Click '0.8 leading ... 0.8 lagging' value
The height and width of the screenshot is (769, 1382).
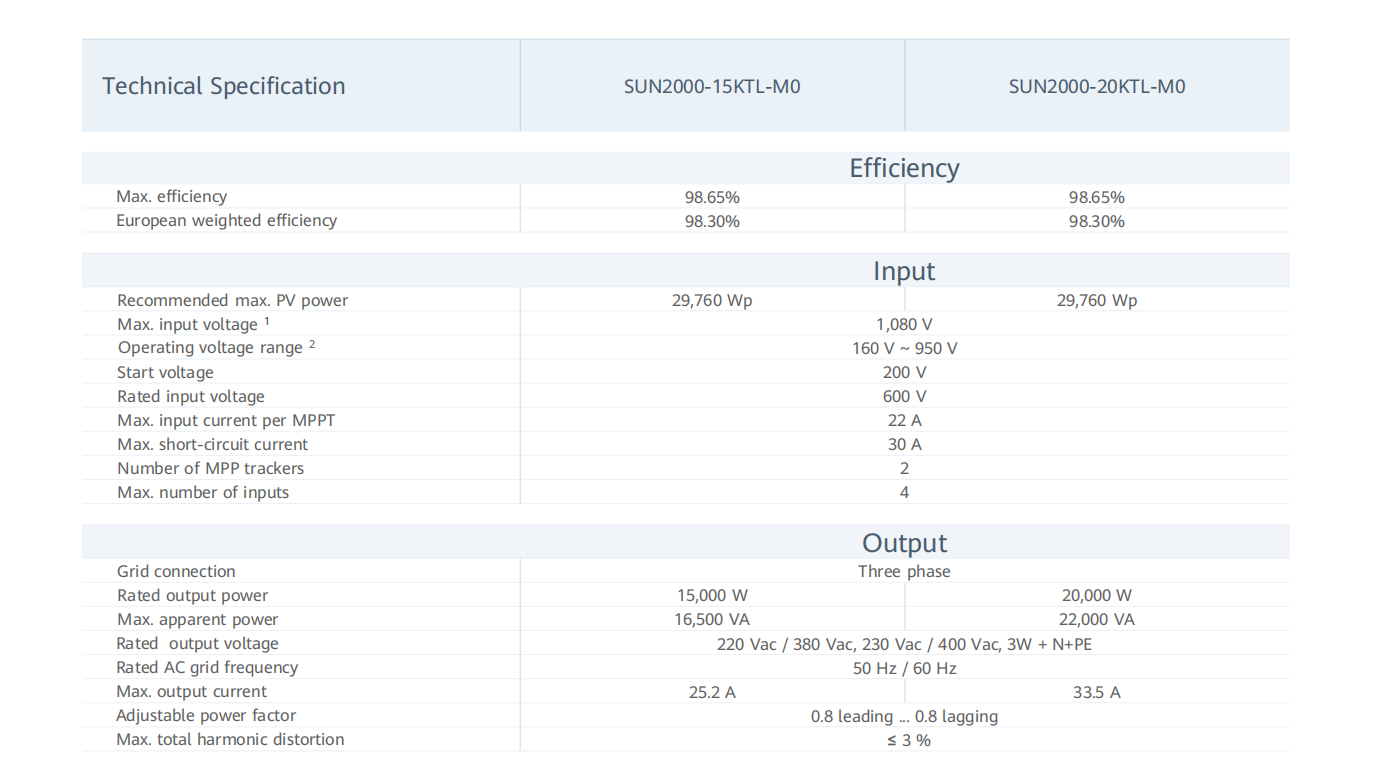tap(904, 717)
